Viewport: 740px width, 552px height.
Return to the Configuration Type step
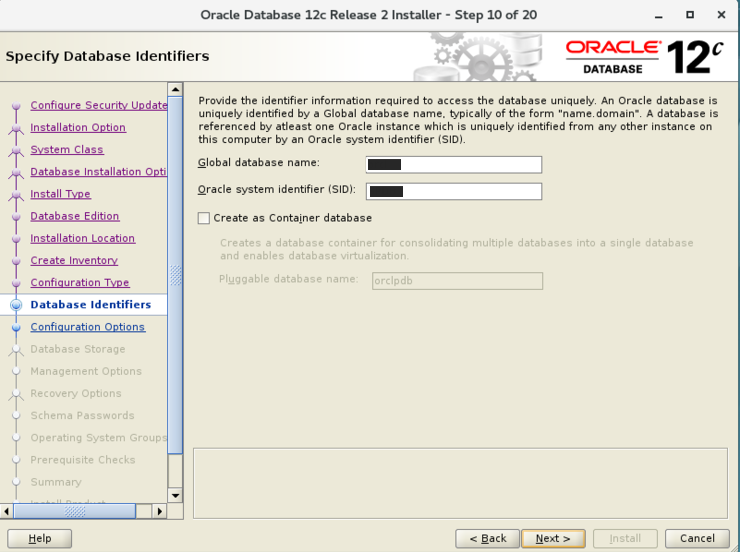(x=80, y=283)
